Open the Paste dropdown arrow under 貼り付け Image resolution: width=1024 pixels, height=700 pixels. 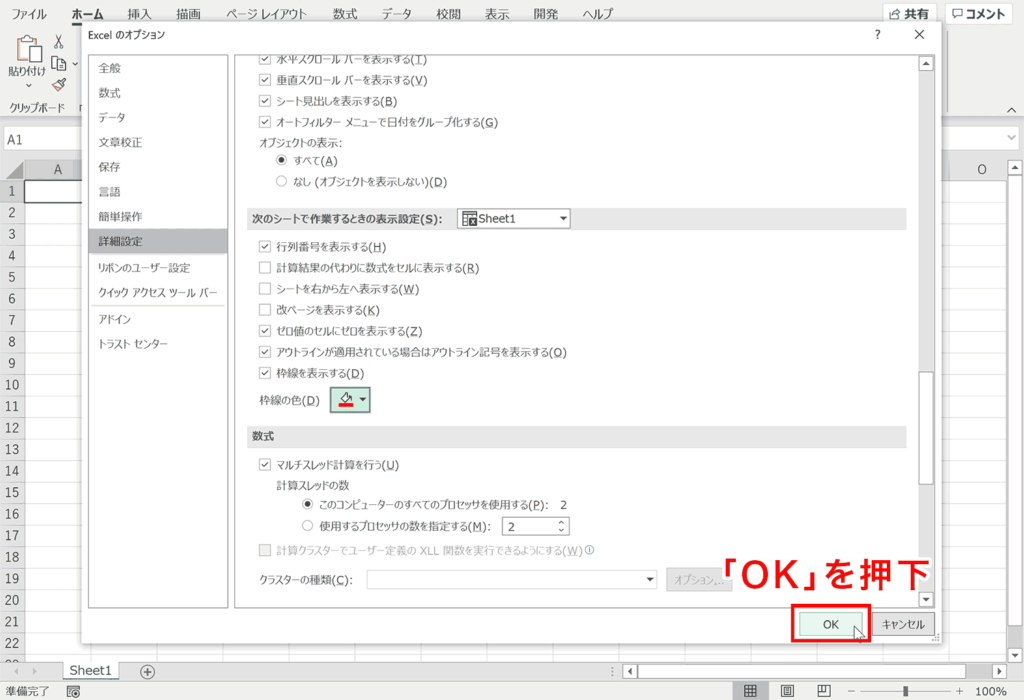(28, 86)
